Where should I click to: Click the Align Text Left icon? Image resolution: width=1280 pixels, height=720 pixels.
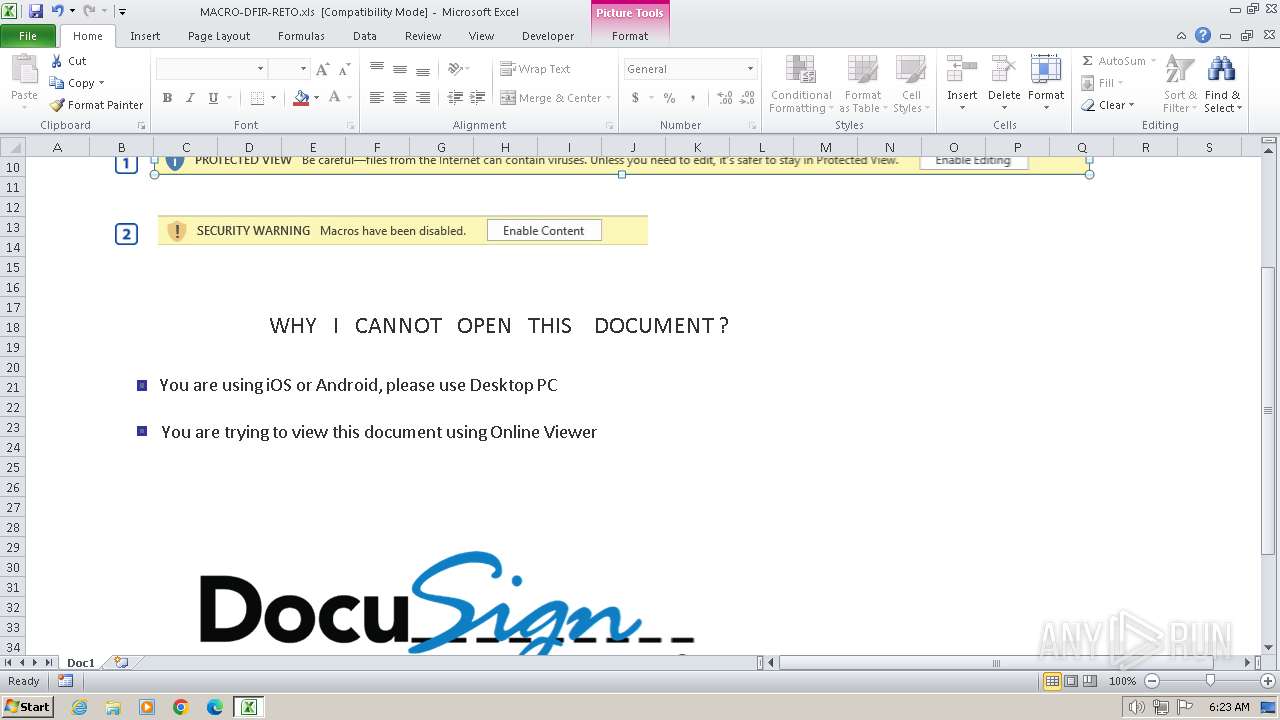coord(377,98)
